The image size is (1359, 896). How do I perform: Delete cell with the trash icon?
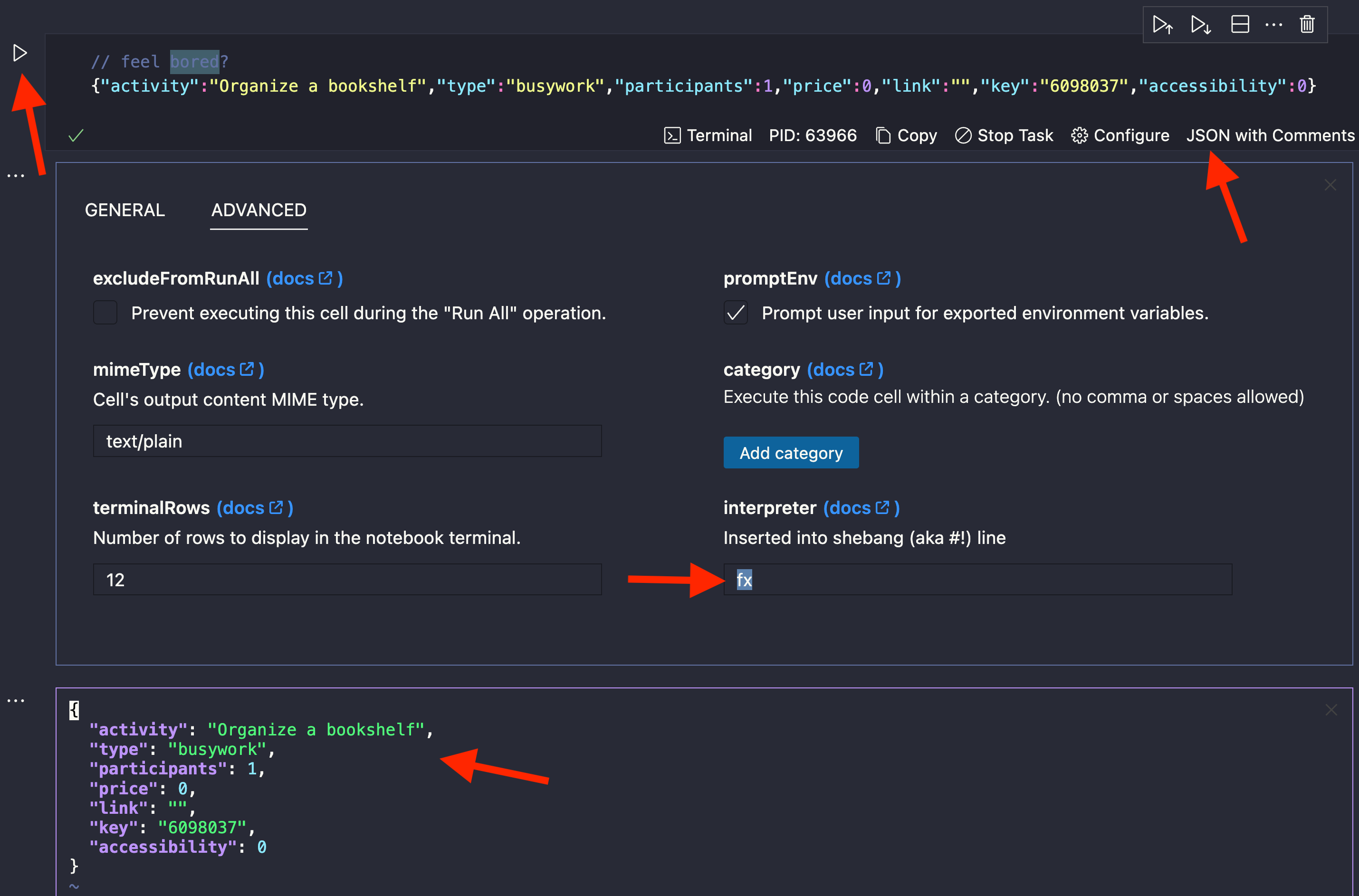[x=1308, y=25]
